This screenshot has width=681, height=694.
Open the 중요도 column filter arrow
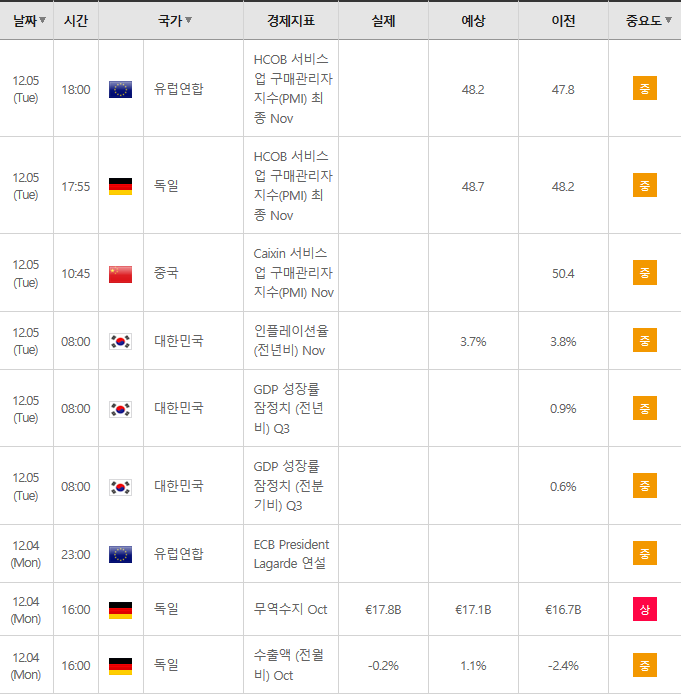669,20
